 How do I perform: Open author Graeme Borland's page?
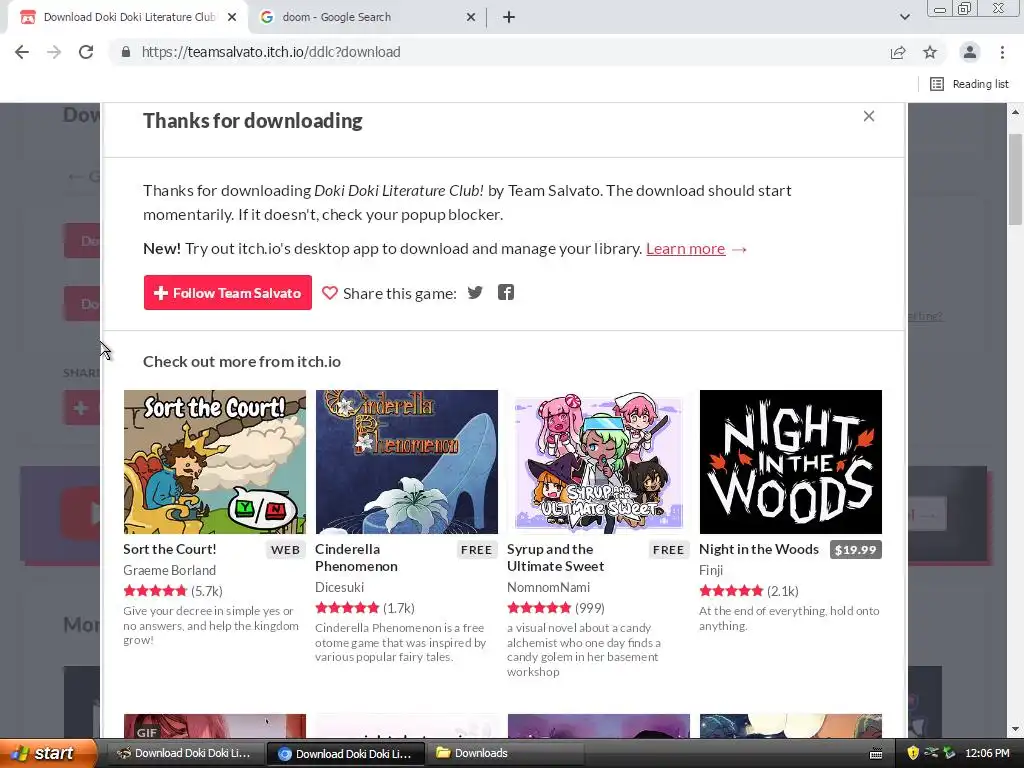pyautogui.click(x=170, y=570)
